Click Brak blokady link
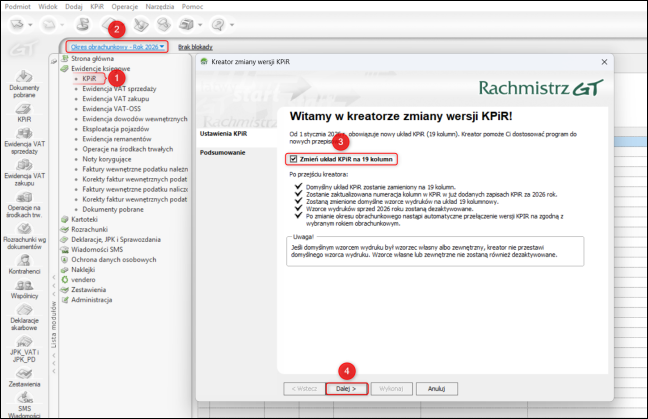This screenshot has height=419, width=648. click(x=195, y=47)
